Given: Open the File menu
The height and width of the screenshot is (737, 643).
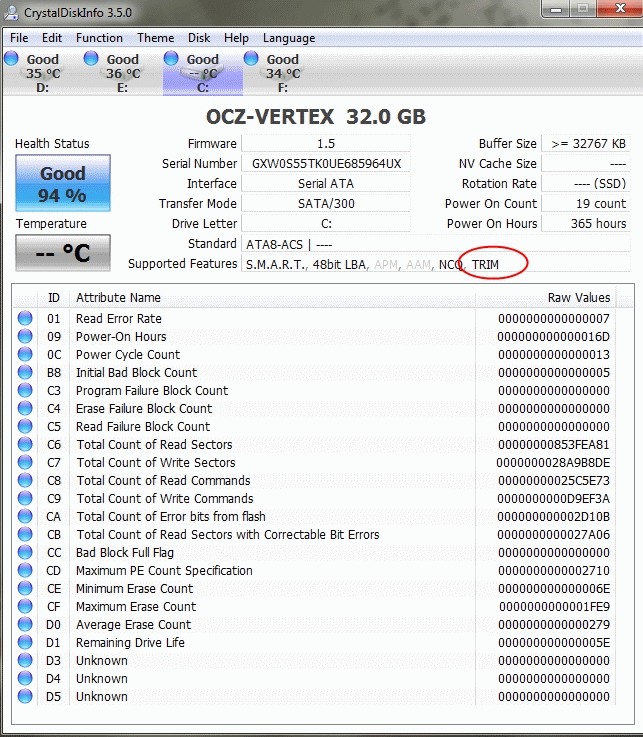Looking at the screenshot, I should [19, 38].
